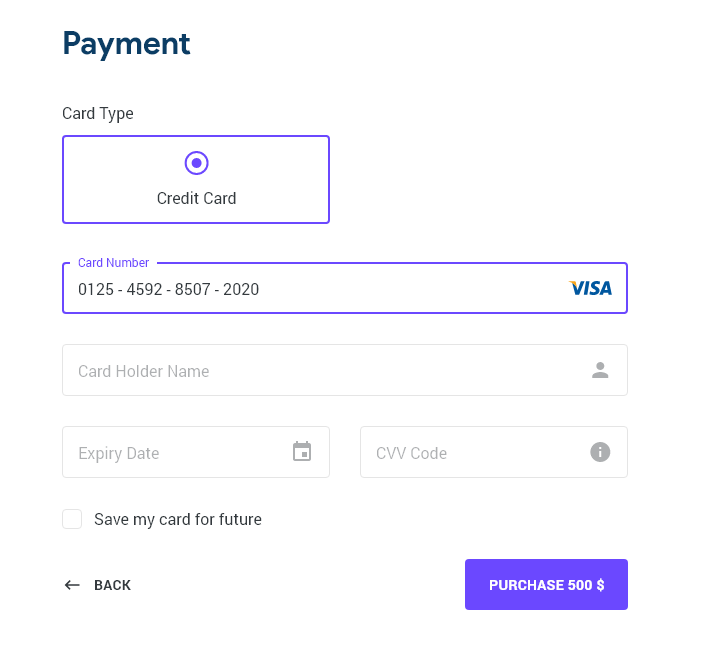Click the Save my card for future label
The height and width of the screenshot is (669, 702).
click(178, 519)
